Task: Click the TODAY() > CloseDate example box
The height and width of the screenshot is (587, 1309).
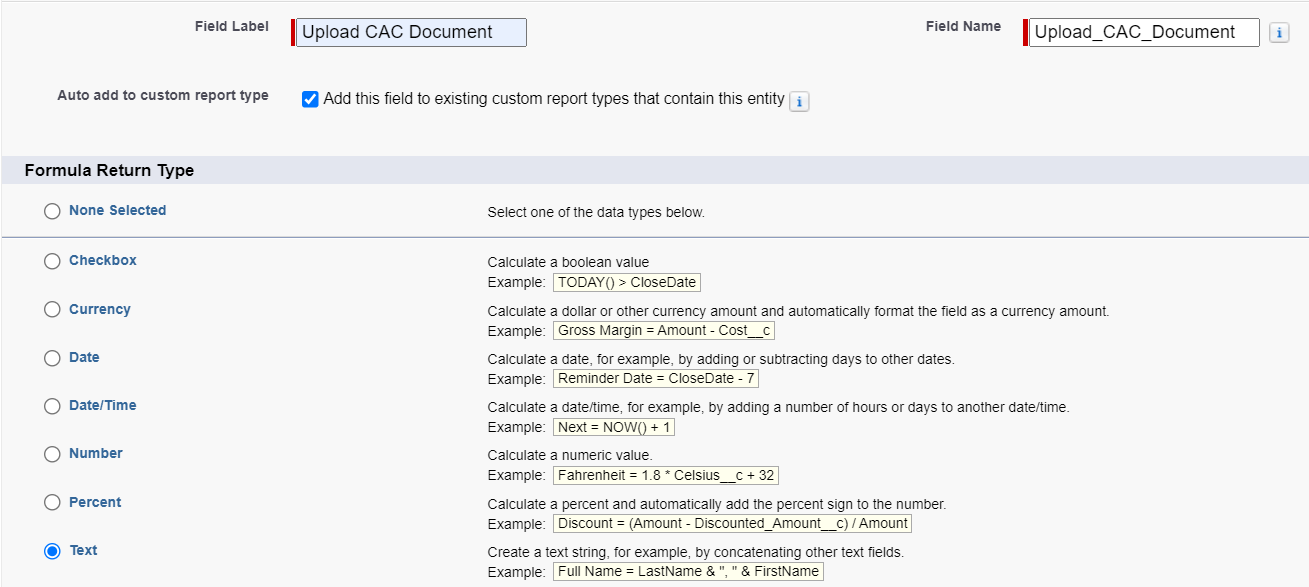Action: point(628,282)
